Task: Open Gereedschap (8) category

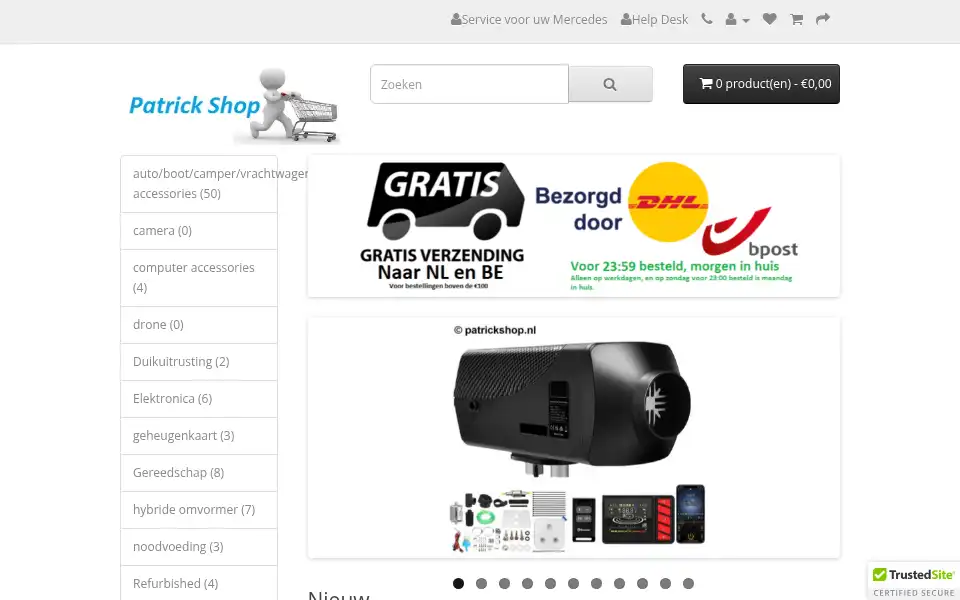Action: tap(199, 473)
